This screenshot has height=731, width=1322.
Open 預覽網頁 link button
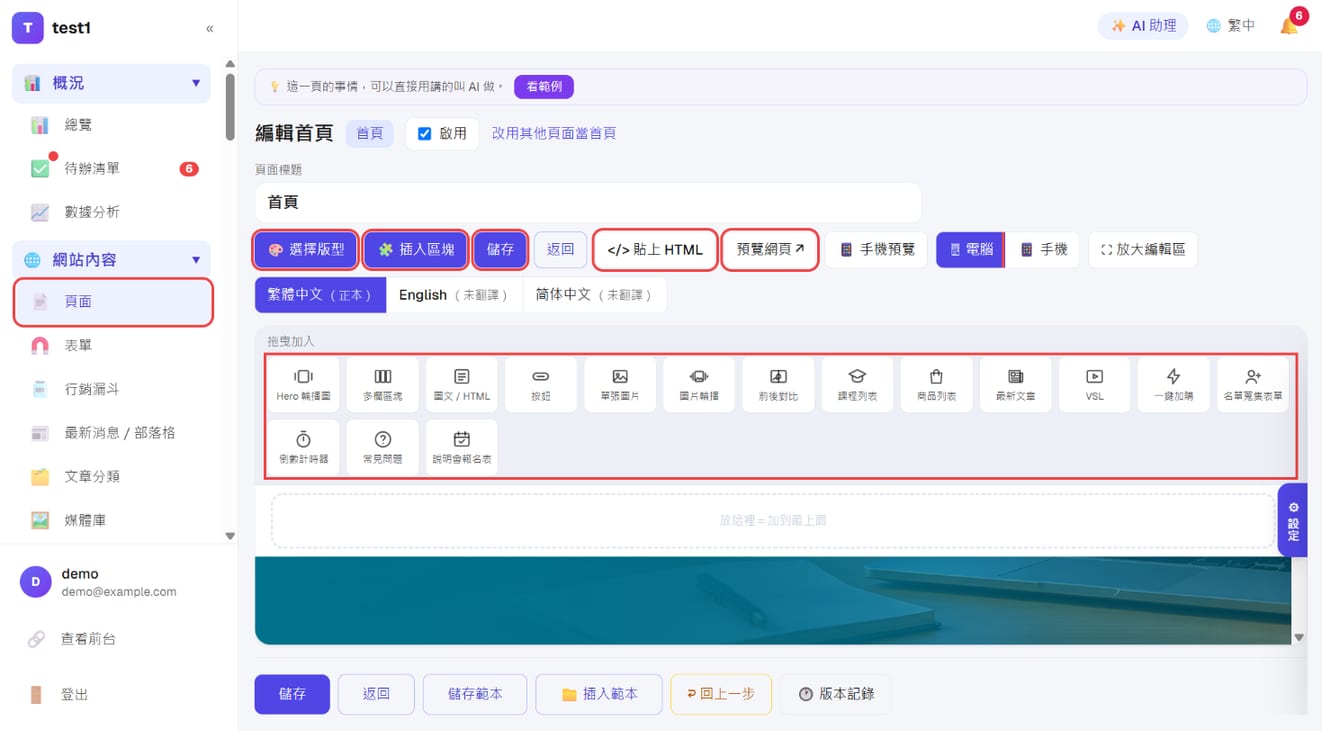pyautogui.click(x=770, y=249)
